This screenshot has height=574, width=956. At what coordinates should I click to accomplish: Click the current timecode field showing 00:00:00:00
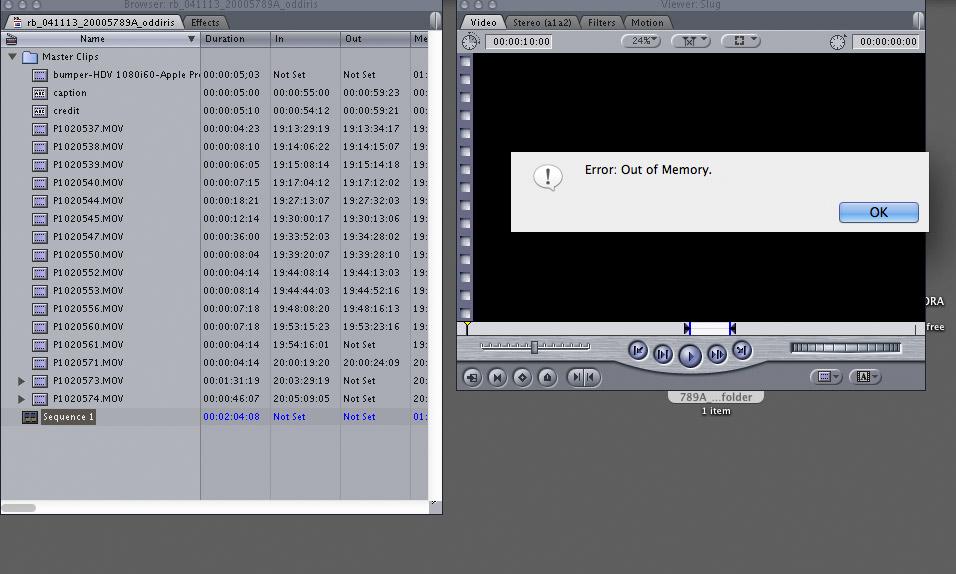pos(885,42)
